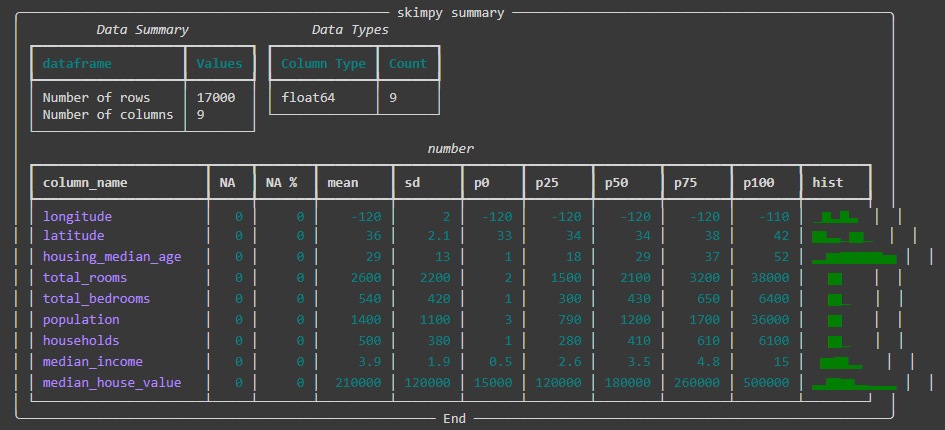This screenshot has width=945, height=430.
Task: Click the 'p50' column header
Action: click(617, 182)
